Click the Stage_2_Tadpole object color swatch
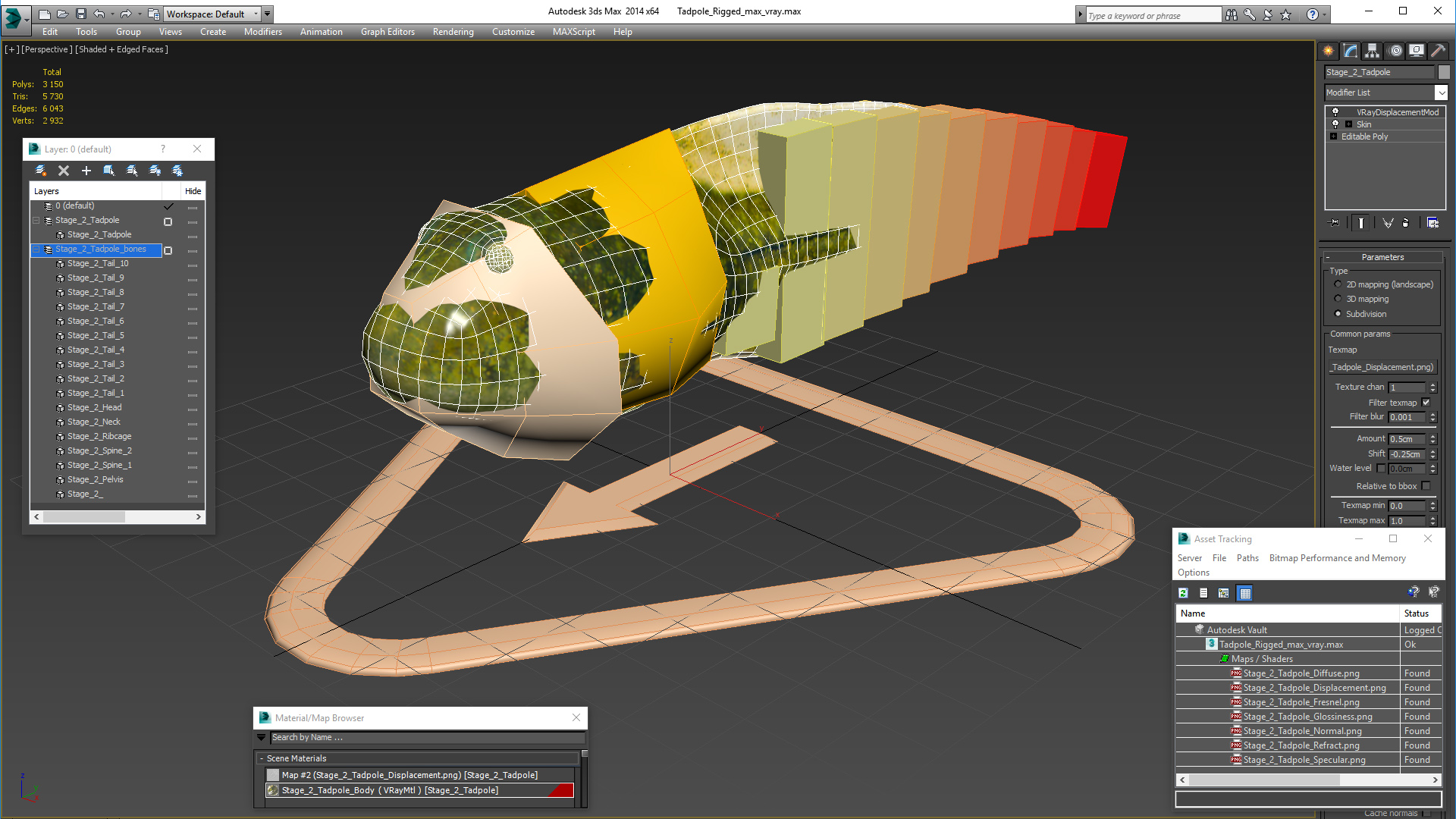The height and width of the screenshot is (819, 1456). [x=1444, y=72]
